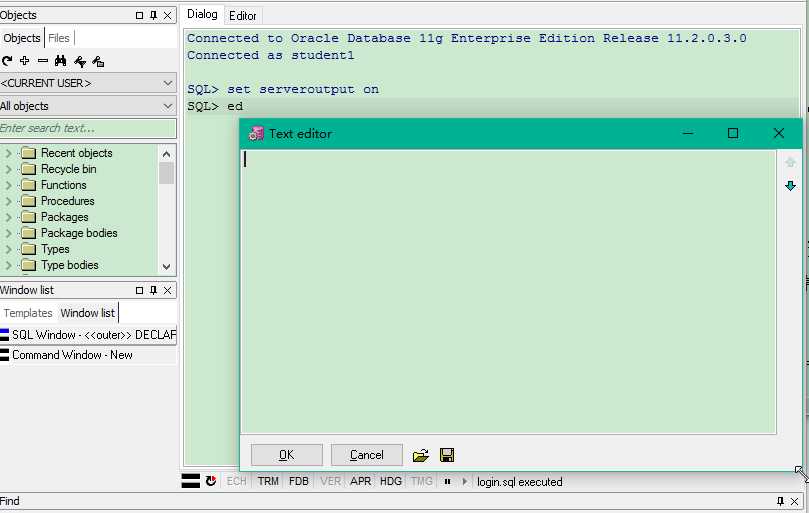Save file icon in Text editor
Image resolution: width=809 pixels, height=513 pixels.
(447, 455)
